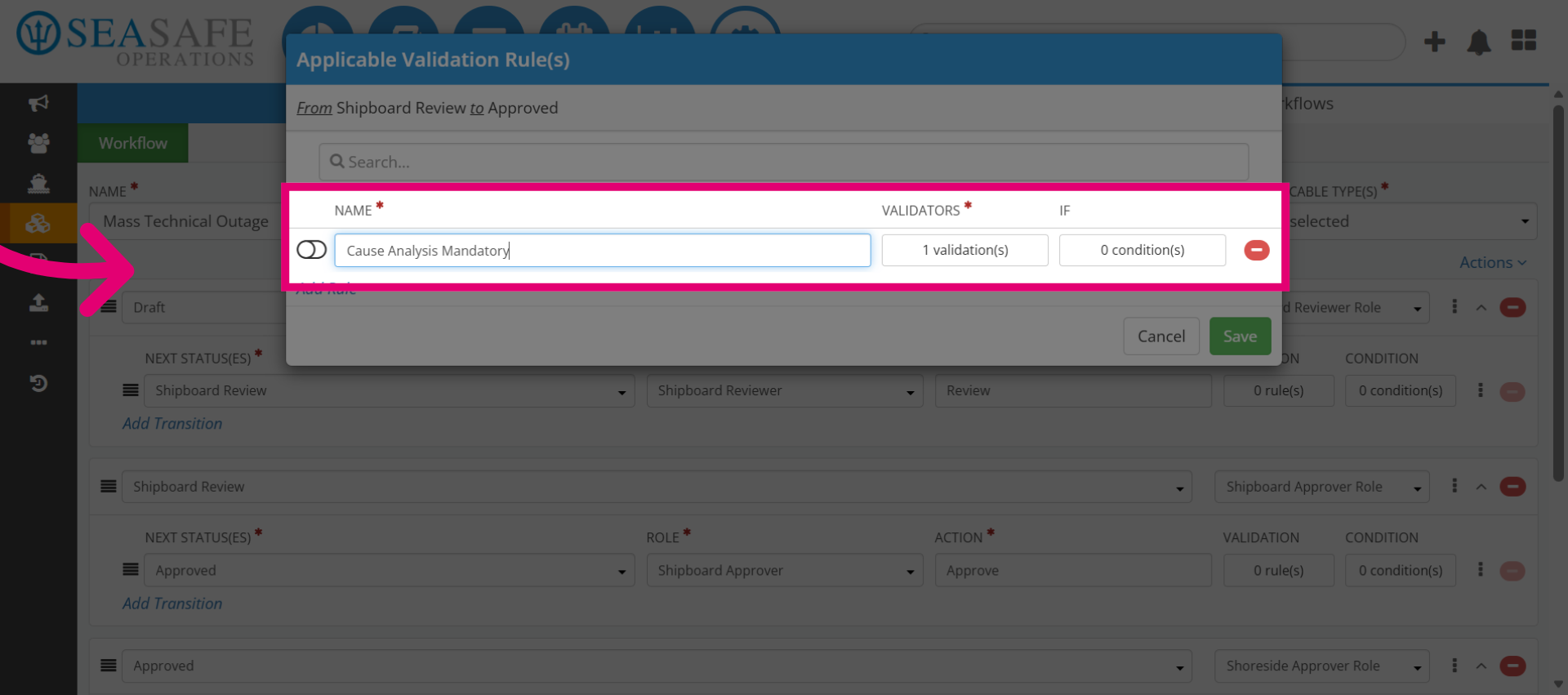Open the kebab menu of the Approved status
Screen dimensions: 1568x695
[x=1454, y=666]
